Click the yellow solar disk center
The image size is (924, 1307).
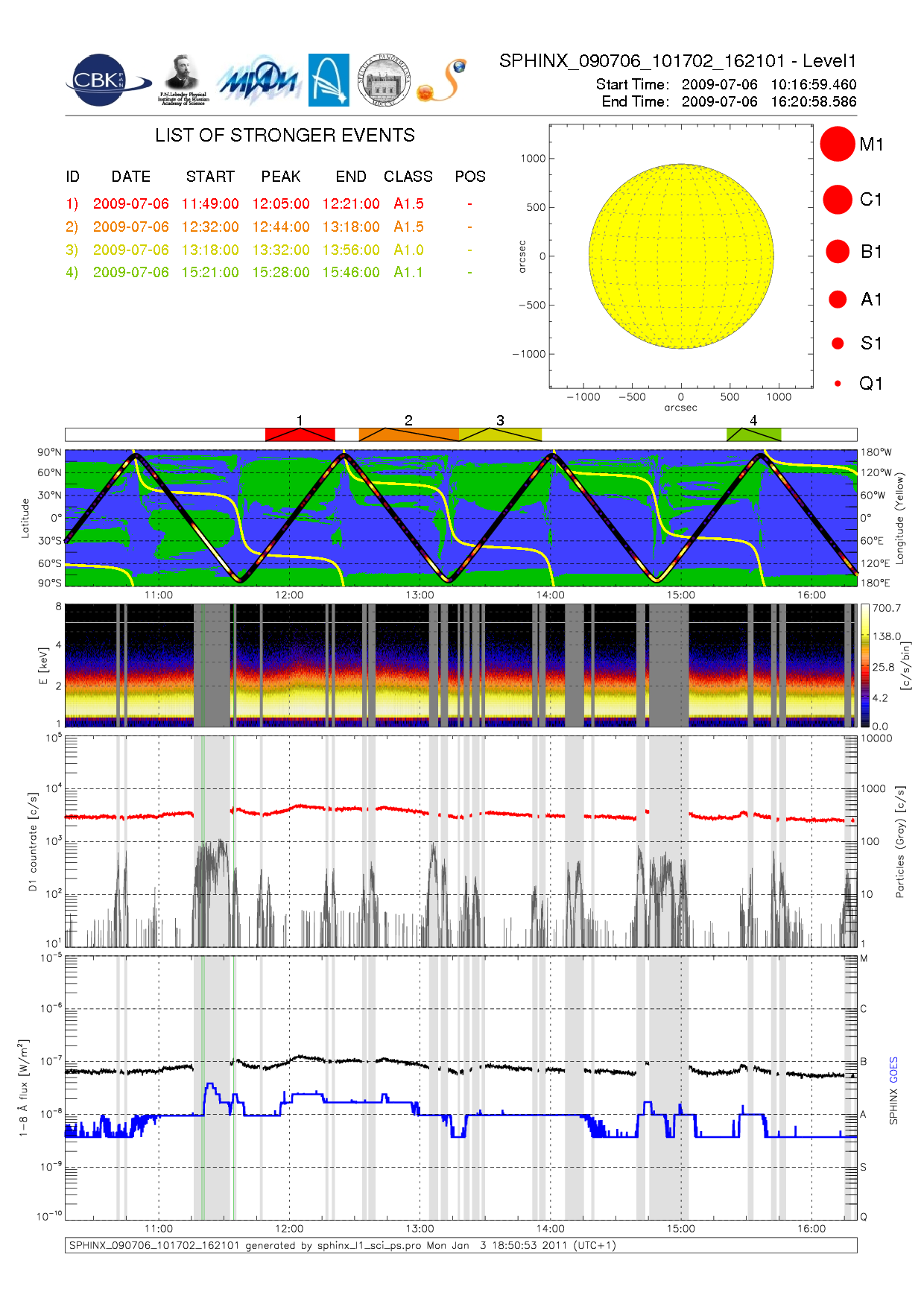(681, 256)
